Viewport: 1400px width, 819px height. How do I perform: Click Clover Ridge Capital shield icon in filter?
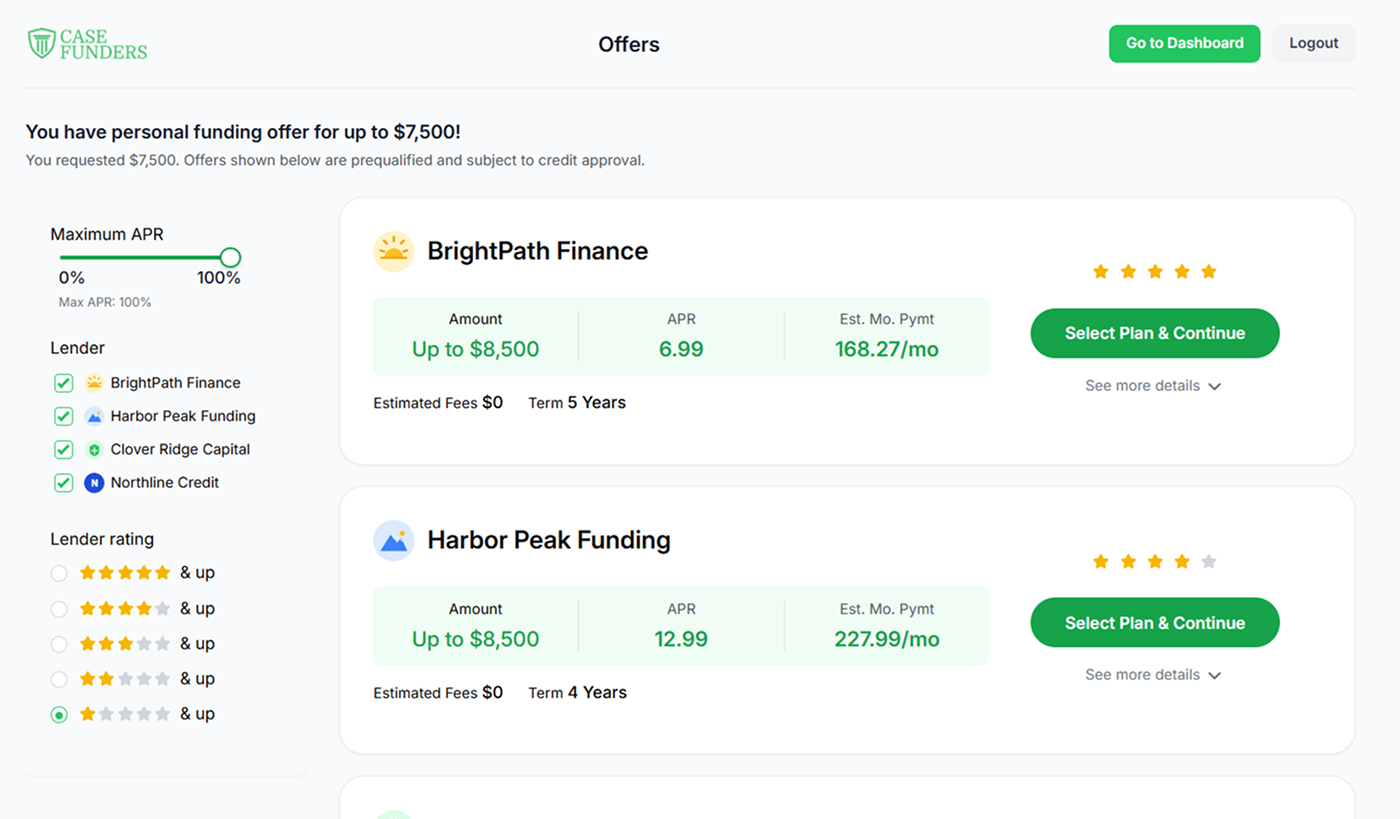[94, 450]
